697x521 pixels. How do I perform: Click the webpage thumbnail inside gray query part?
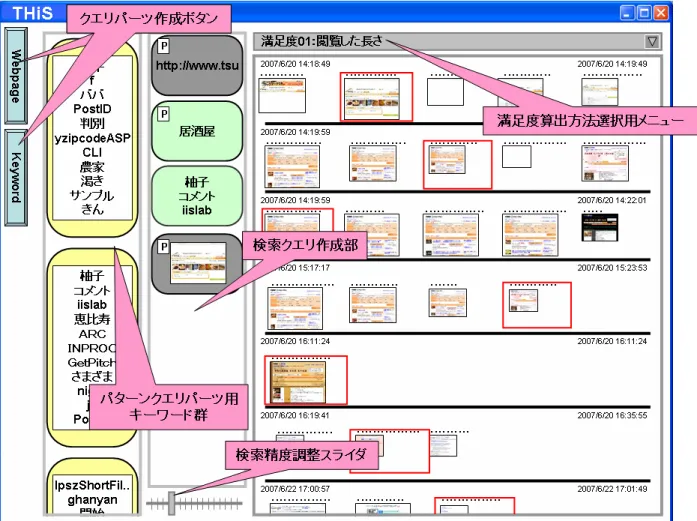[x=198, y=263]
